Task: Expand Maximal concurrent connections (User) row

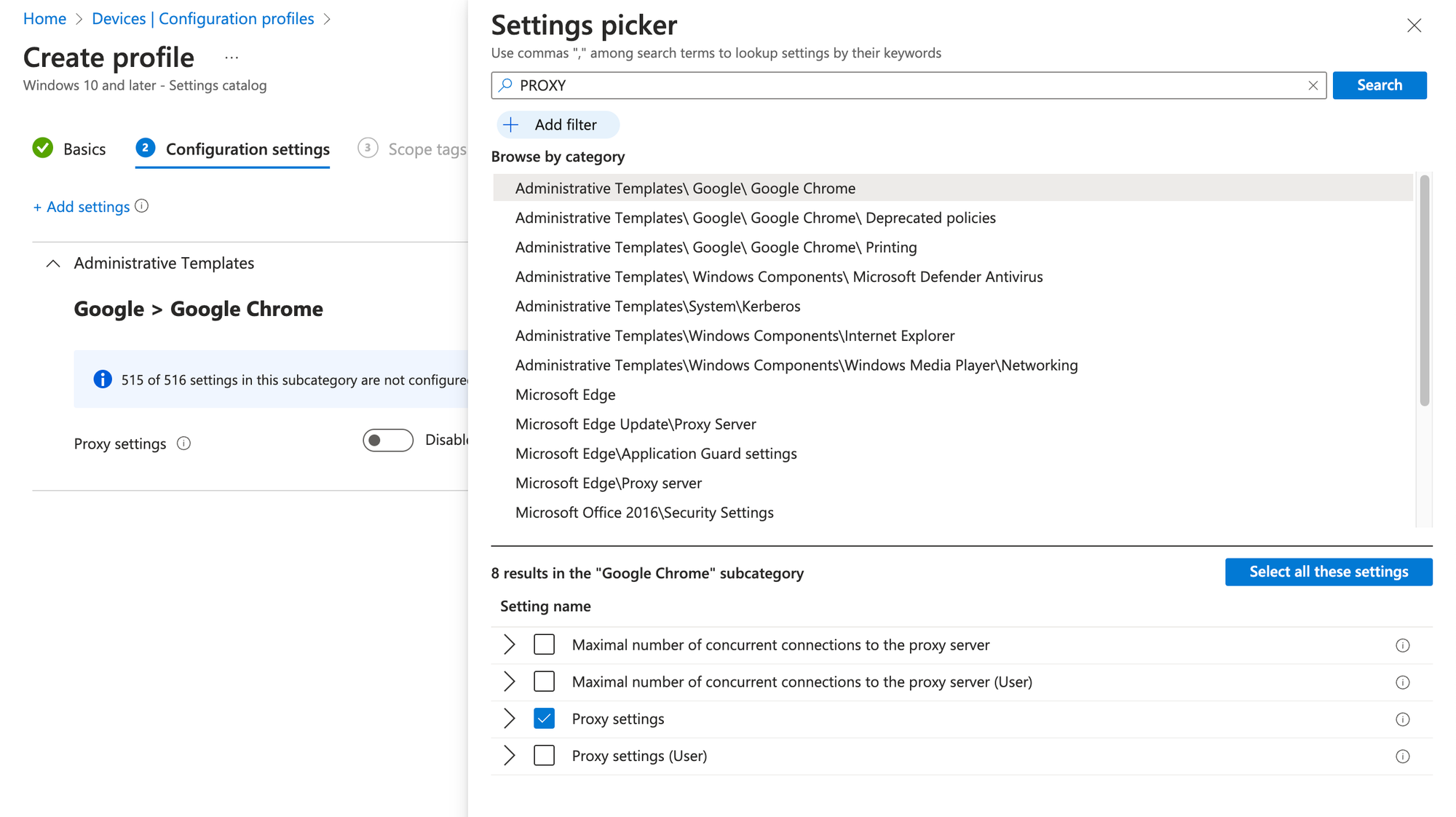Action: point(510,682)
